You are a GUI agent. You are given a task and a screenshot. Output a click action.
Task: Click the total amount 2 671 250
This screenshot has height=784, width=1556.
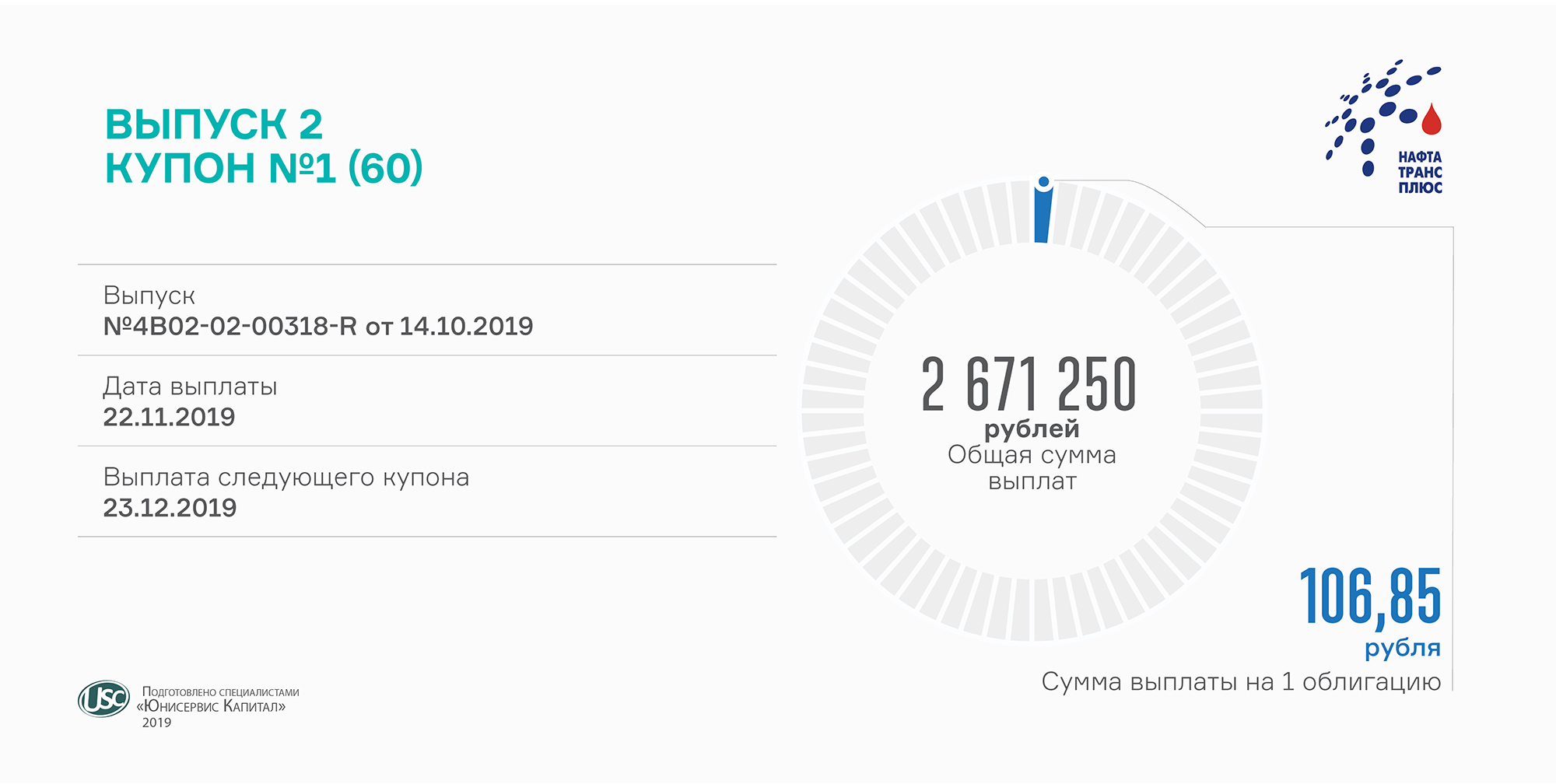point(1029,384)
